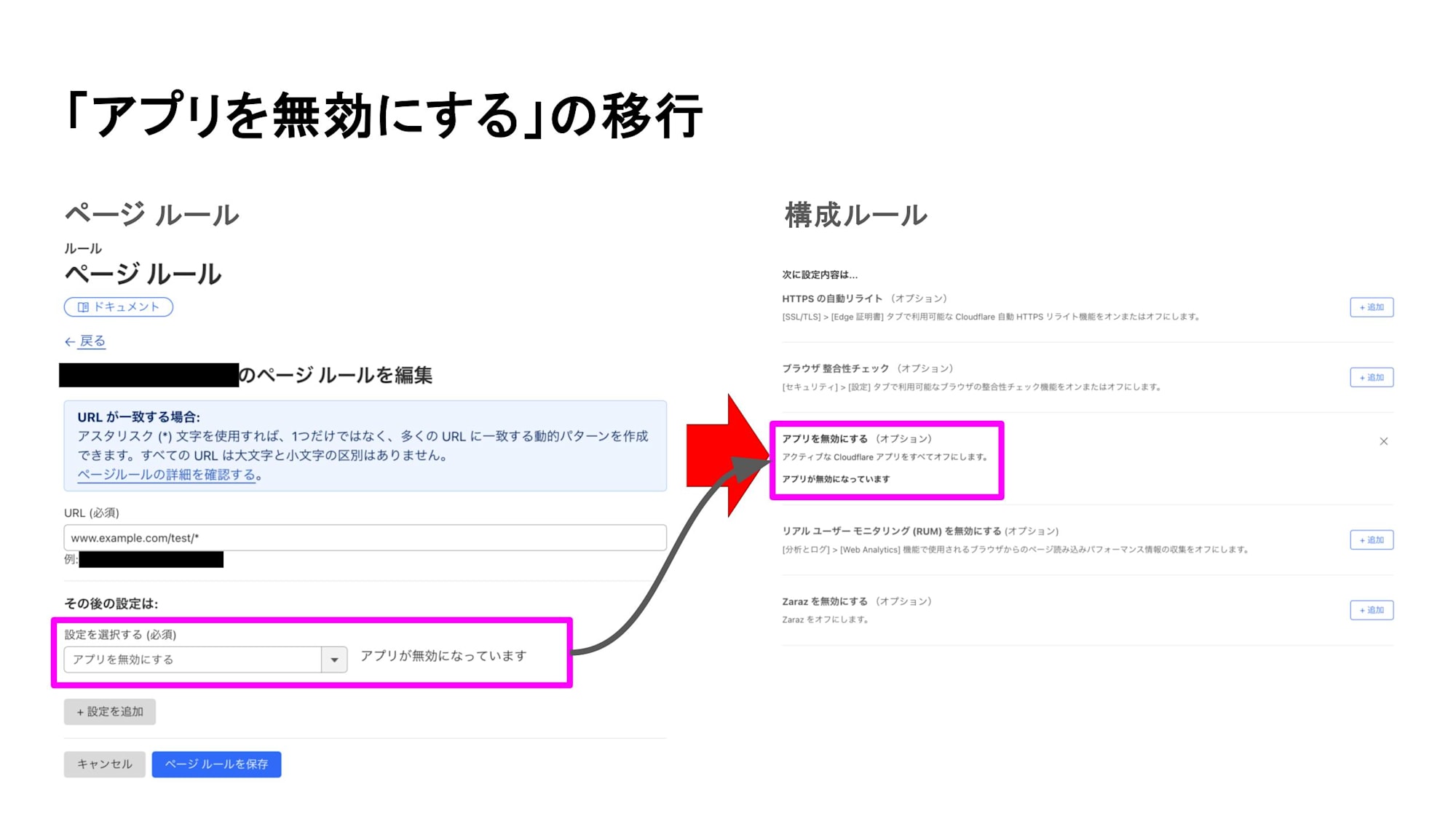Click the URL が一致する場合: heading
This screenshot has width=1456, height=819.
click(x=138, y=417)
